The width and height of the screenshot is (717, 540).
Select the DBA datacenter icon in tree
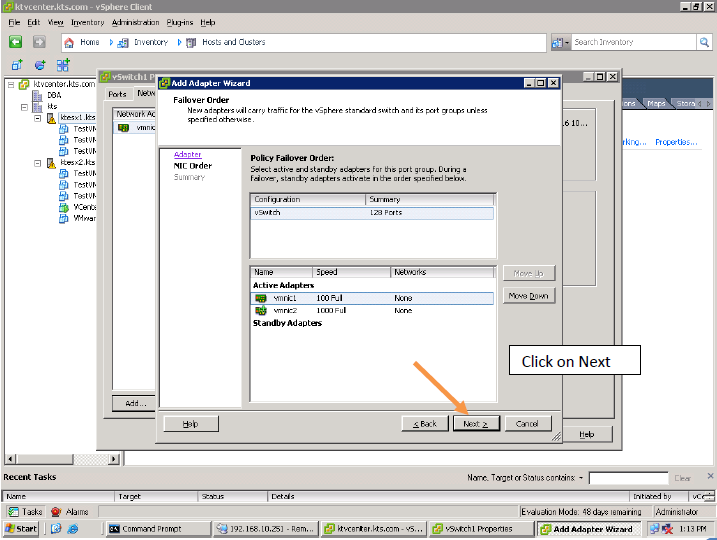click(37, 96)
